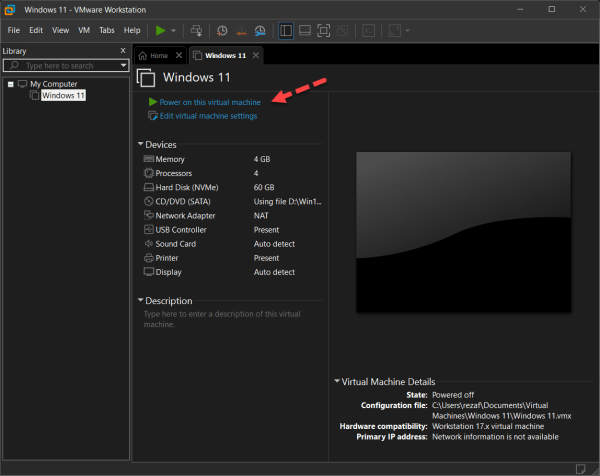Viewport: 600px width, 476px height.
Task: Open the power options dropdown arrow
Action: pyautogui.click(x=174, y=31)
